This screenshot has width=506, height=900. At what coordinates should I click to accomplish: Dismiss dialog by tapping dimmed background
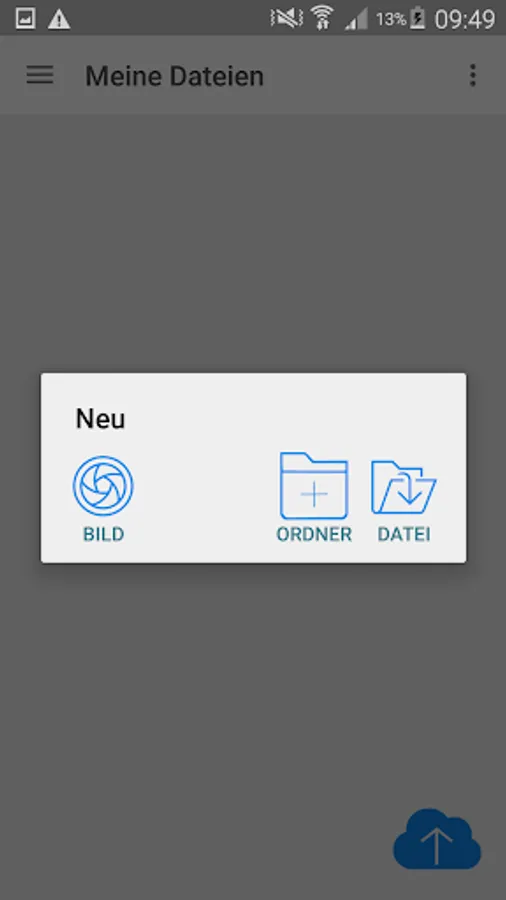[x=252, y=689]
